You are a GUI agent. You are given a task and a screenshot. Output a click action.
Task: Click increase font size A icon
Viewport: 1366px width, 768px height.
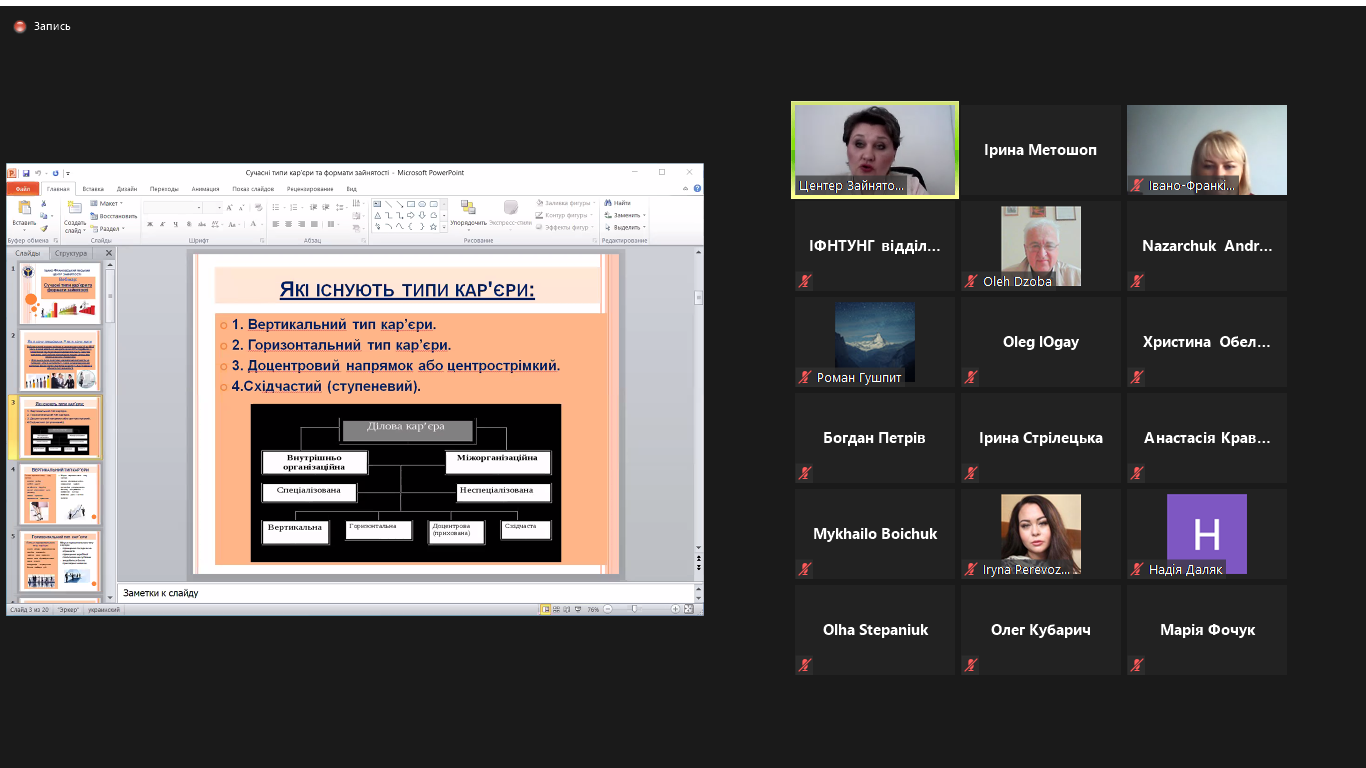pos(229,208)
